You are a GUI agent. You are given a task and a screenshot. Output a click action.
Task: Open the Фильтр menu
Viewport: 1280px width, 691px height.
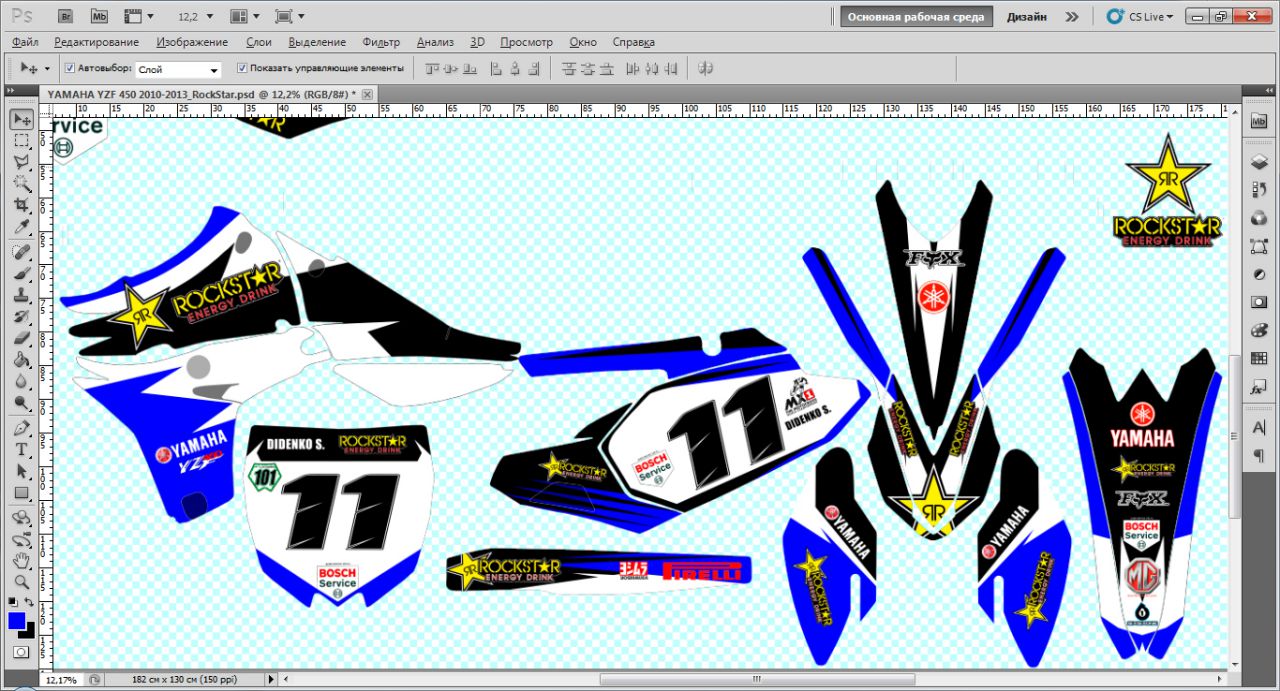point(381,42)
